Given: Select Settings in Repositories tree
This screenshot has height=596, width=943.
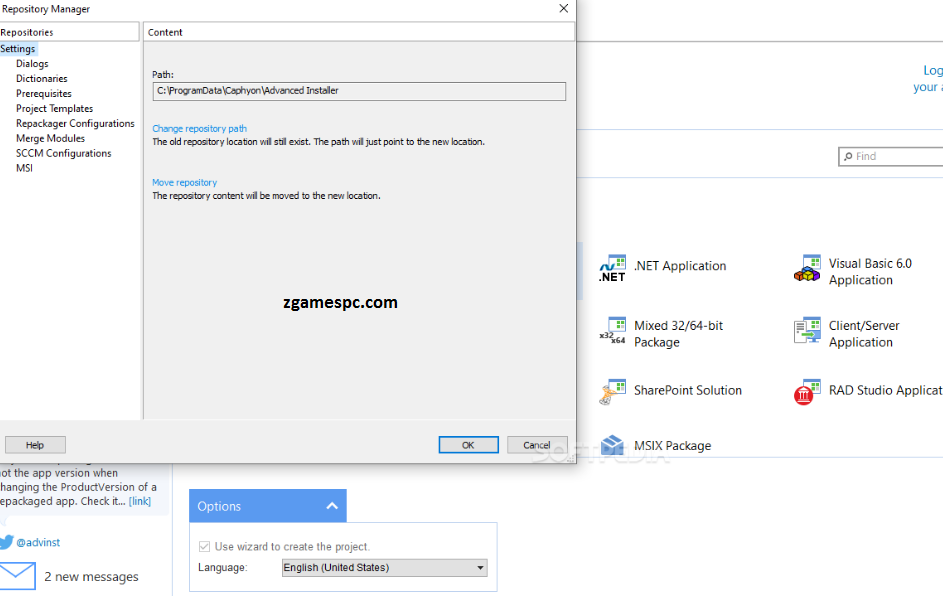Looking at the screenshot, I should pos(18,49).
